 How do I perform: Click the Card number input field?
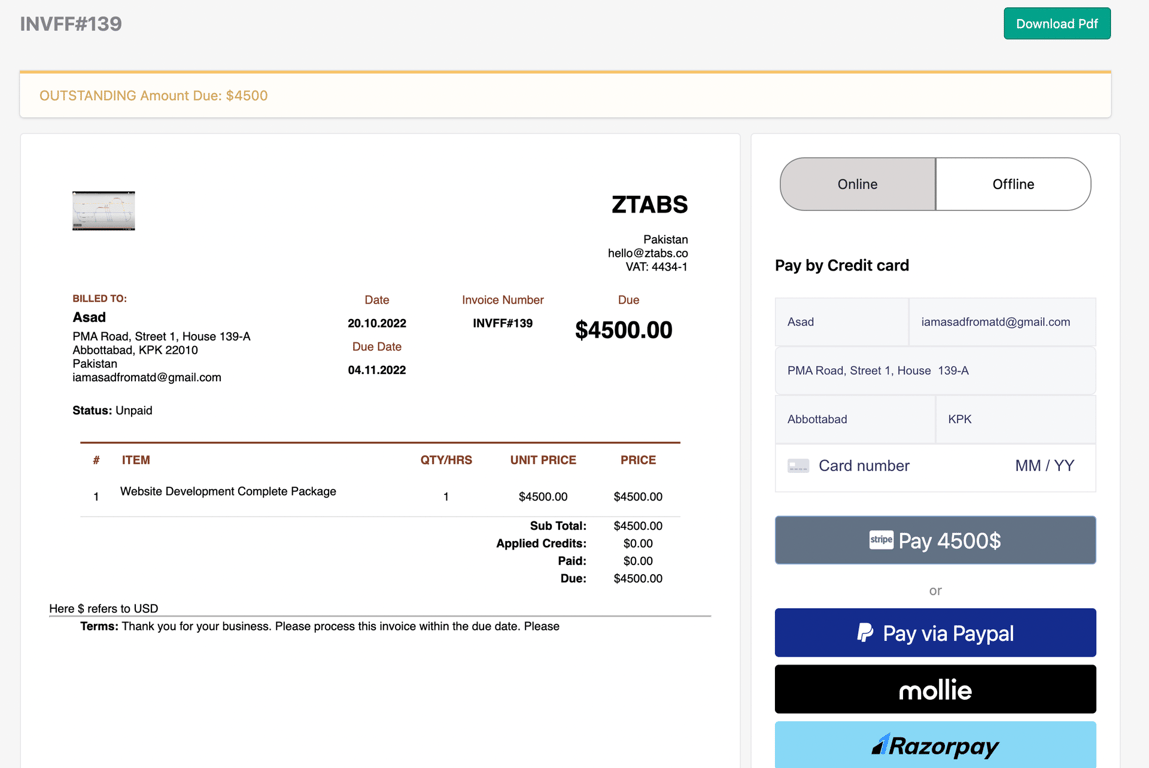(x=900, y=466)
